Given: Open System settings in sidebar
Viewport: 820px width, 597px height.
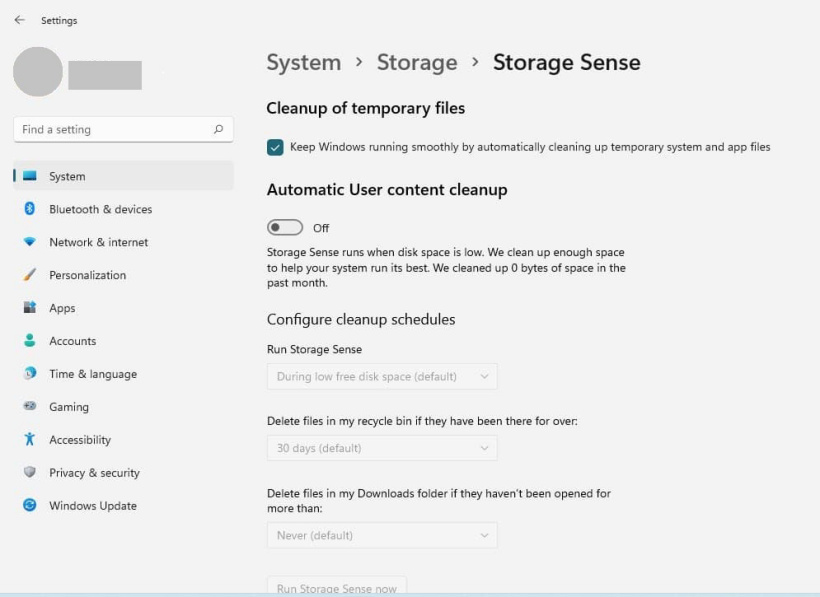Looking at the screenshot, I should (123, 176).
